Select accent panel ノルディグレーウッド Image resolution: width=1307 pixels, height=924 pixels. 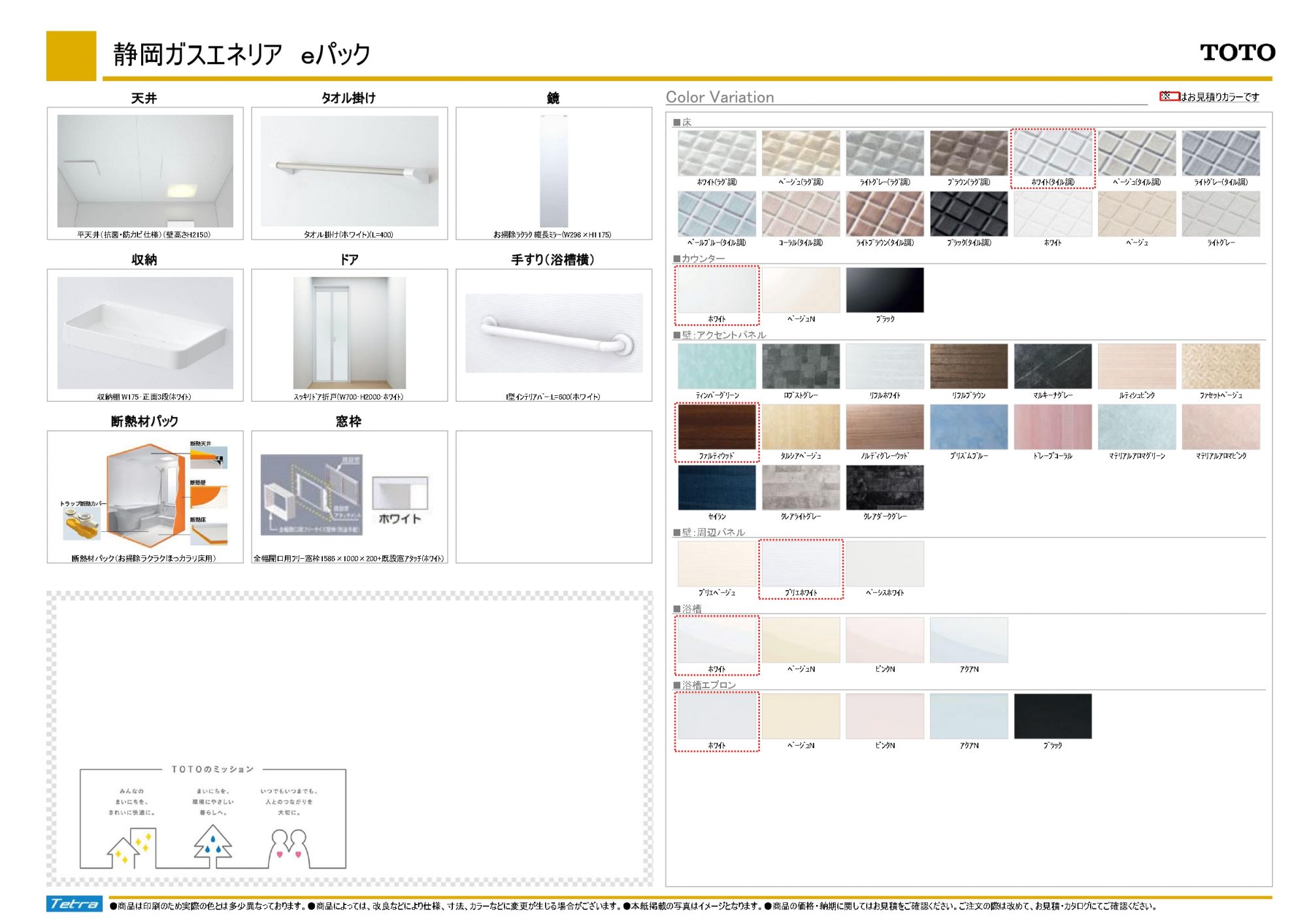[x=885, y=427]
